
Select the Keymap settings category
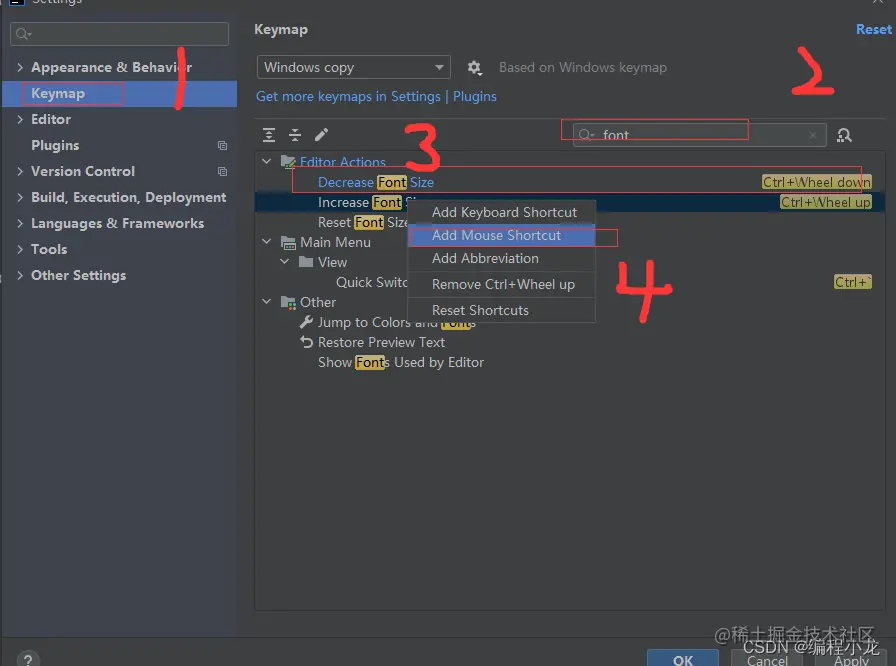click(119, 94)
